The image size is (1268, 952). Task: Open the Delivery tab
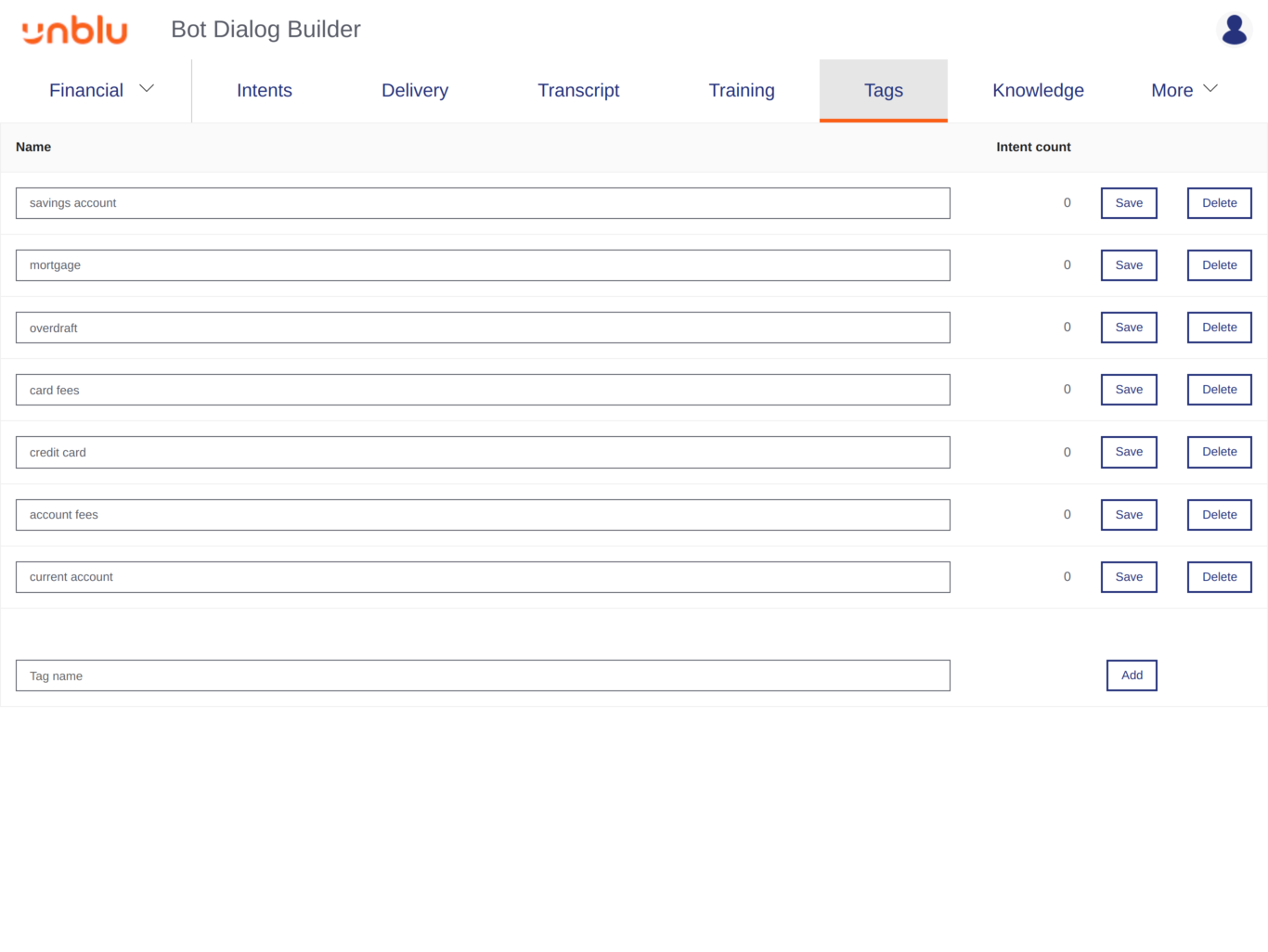(x=414, y=90)
